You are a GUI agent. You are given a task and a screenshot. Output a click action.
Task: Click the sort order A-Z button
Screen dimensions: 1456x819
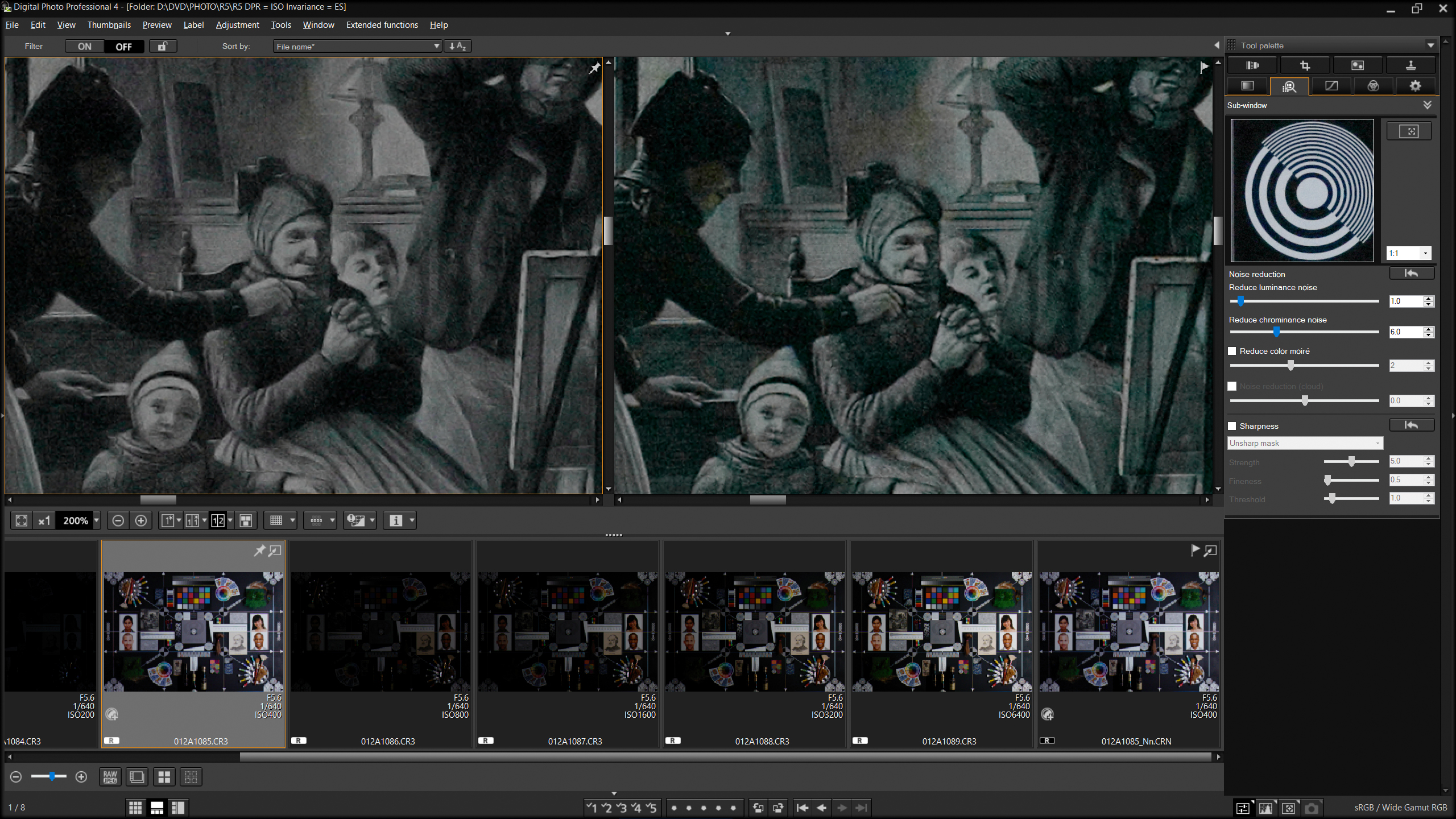coord(458,46)
